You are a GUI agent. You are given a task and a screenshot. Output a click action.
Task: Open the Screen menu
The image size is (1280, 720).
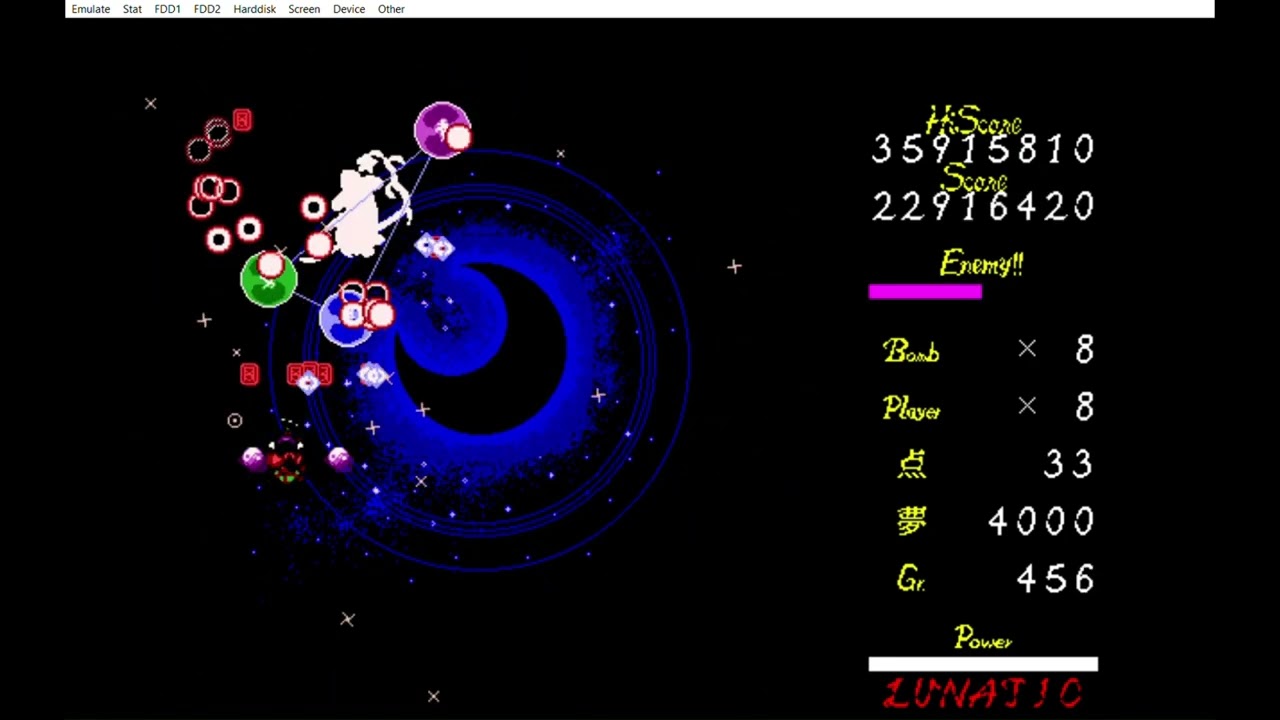coord(304,9)
